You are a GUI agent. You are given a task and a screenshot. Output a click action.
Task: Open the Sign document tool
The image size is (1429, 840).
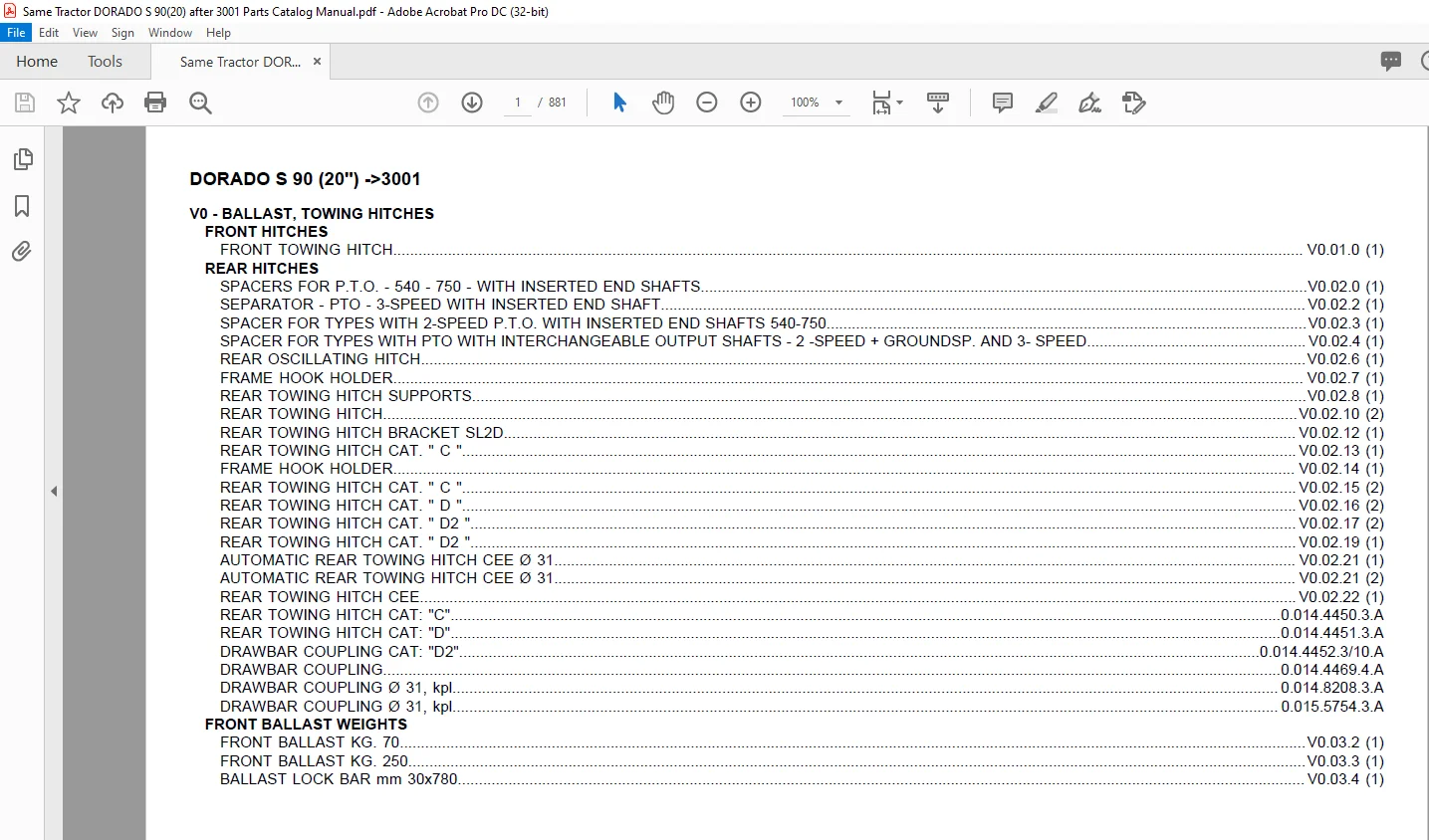(x=1090, y=103)
